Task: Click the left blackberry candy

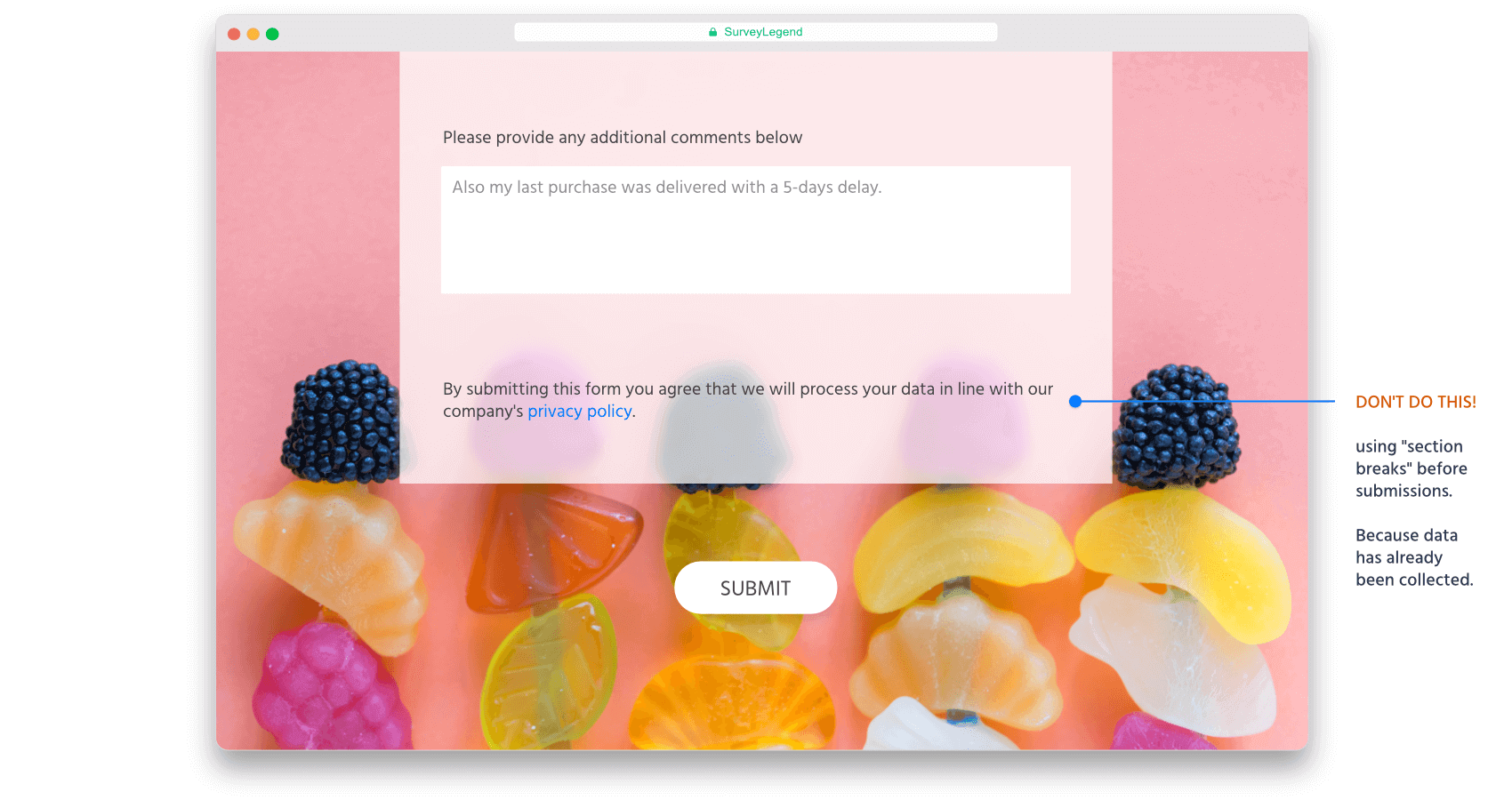Action: (341, 421)
